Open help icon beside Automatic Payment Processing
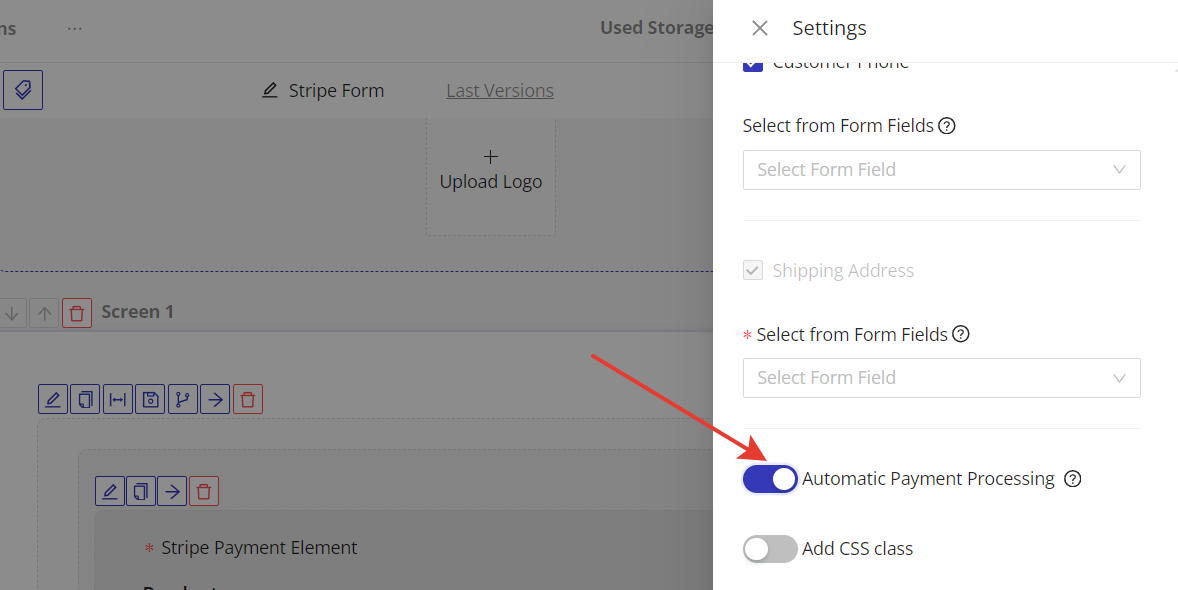1178x590 pixels. (x=1073, y=479)
